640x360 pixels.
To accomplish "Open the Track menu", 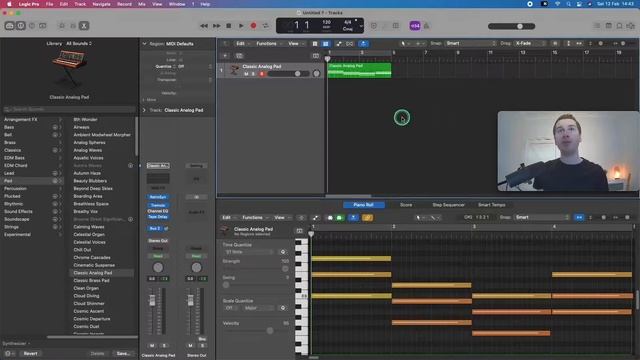I will click(80, 4).
